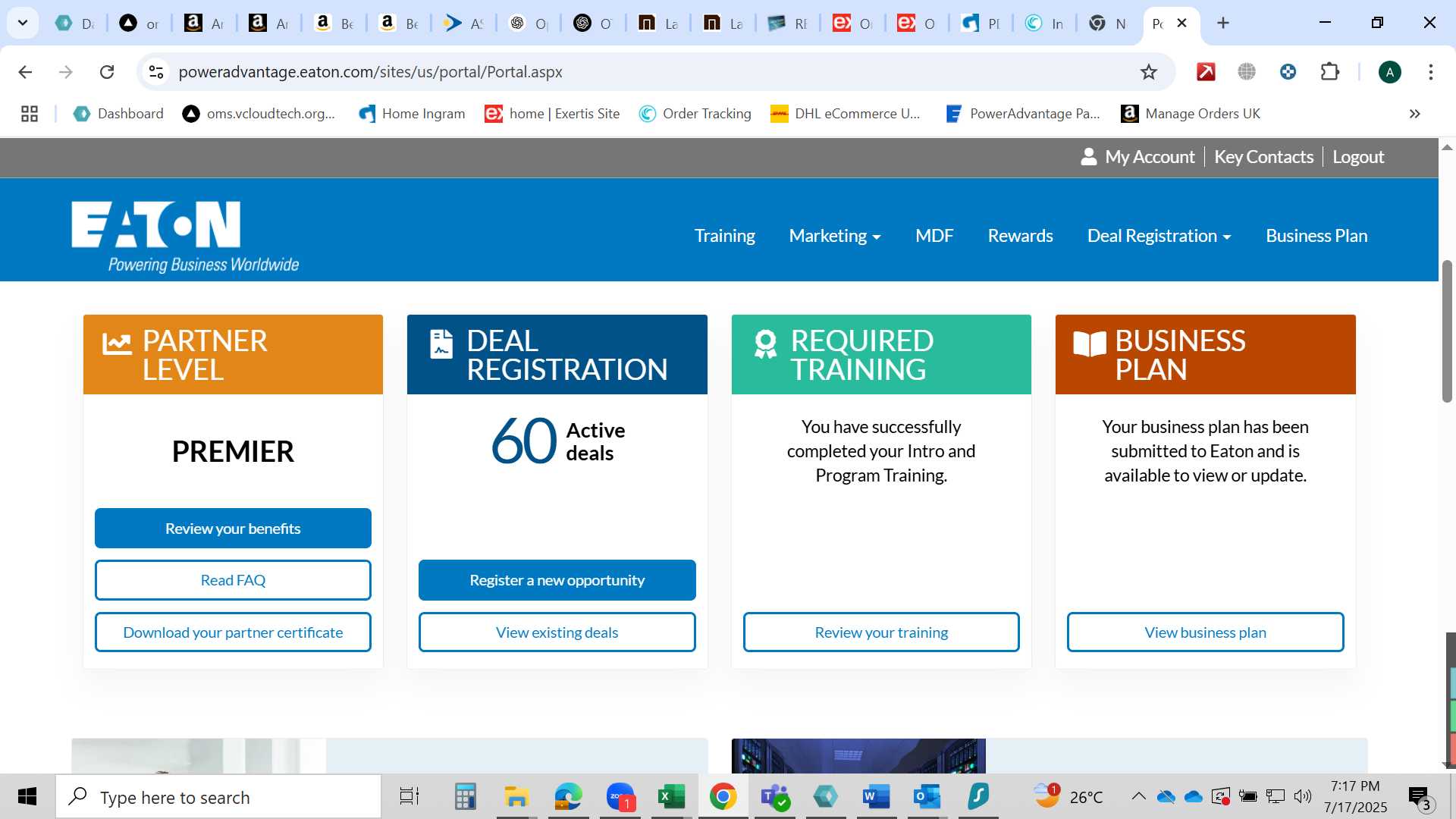Expand the Deal Registration dropdown menu
This screenshot has height=819, width=1456.
[1159, 236]
